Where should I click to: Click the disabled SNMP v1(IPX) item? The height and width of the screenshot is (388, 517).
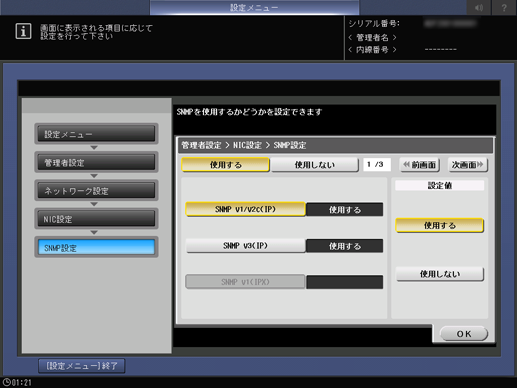(245, 282)
